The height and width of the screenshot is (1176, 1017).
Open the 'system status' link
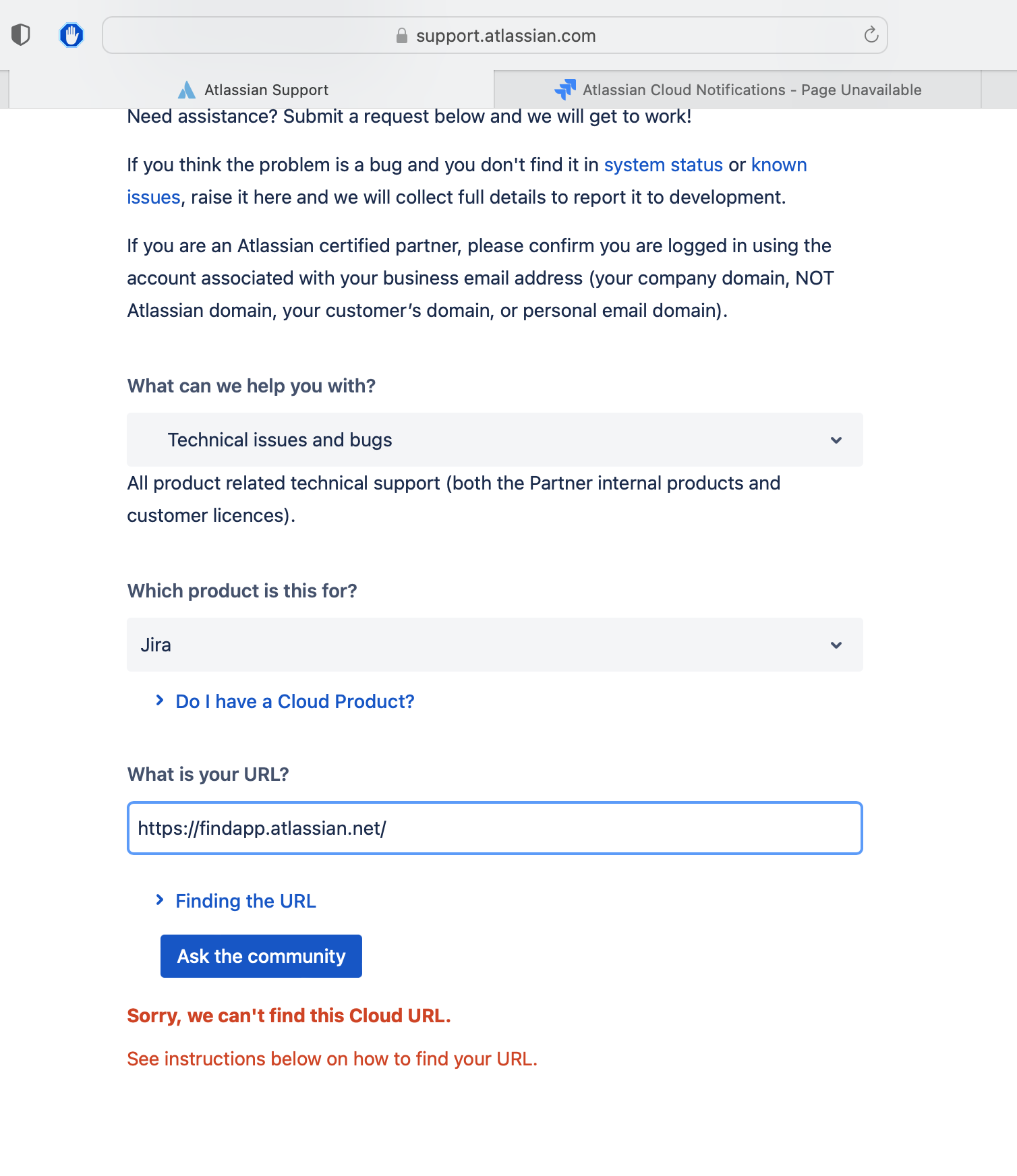(x=664, y=165)
